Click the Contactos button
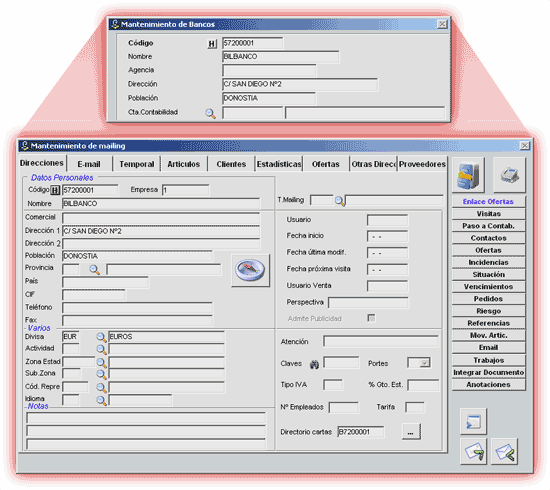Image resolution: width=550 pixels, height=490 pixels. [488, 238]
